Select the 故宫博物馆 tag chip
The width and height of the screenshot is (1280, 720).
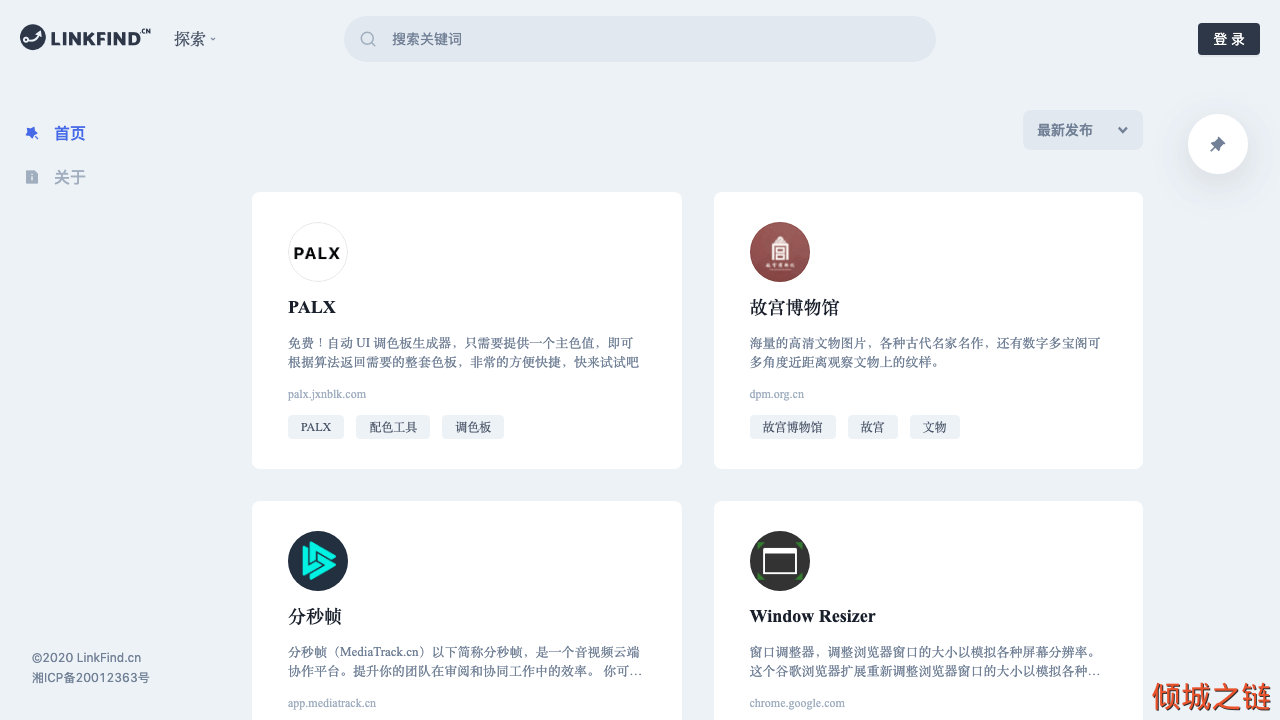[x=793, y=427]
